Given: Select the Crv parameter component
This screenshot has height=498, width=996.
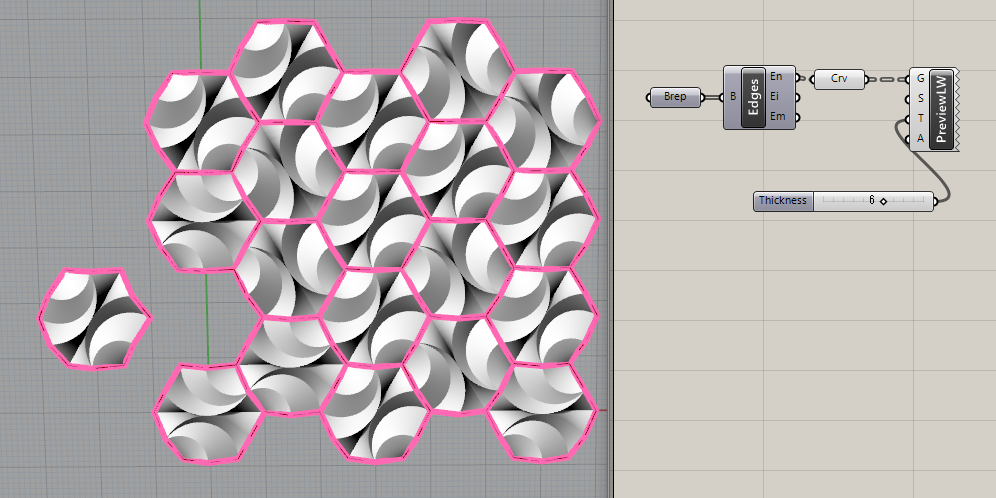Looking at the screenshot, I should pos(839,78).
